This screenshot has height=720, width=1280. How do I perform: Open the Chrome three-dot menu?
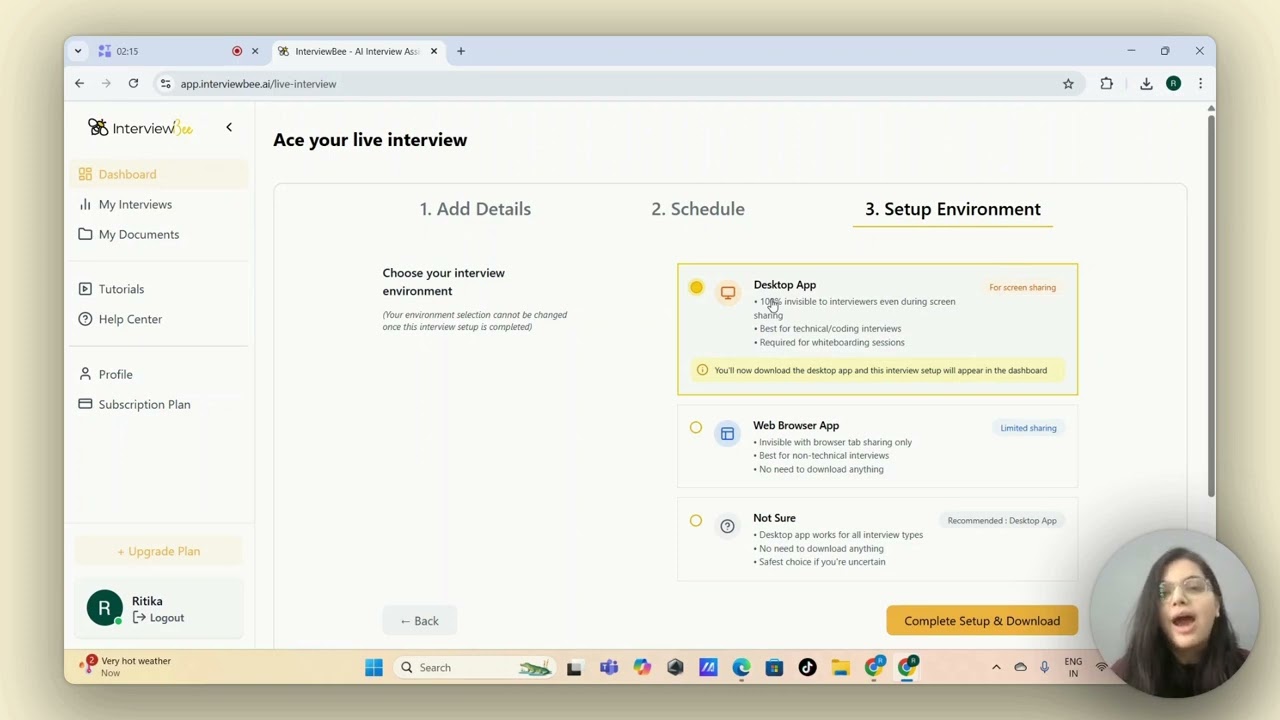coord(1200,84)
